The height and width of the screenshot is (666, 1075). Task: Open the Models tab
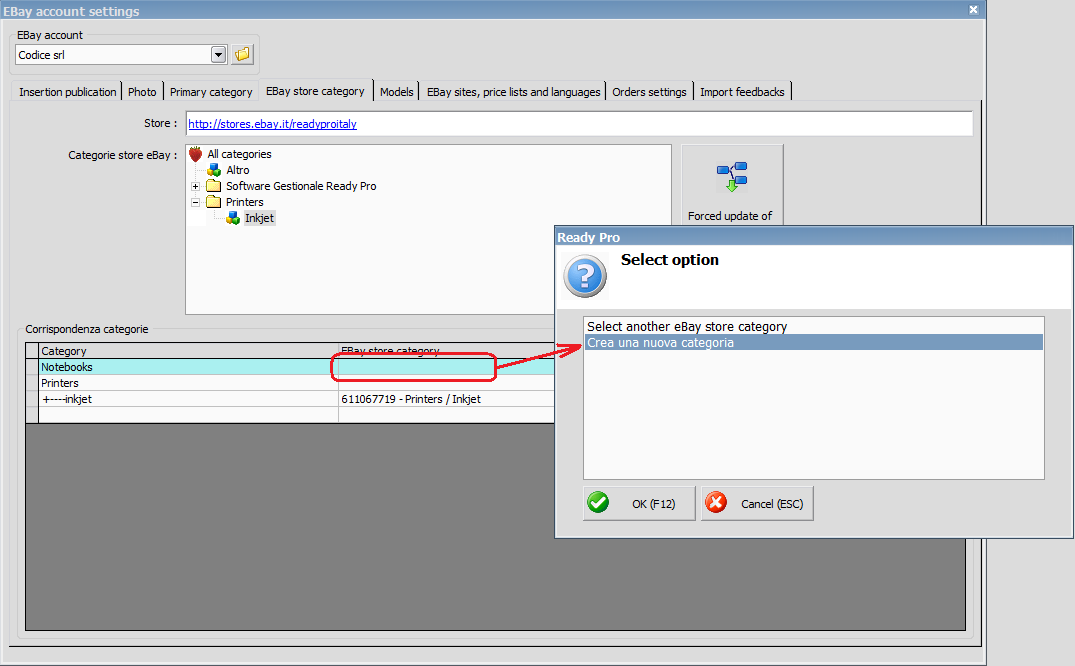396,92
